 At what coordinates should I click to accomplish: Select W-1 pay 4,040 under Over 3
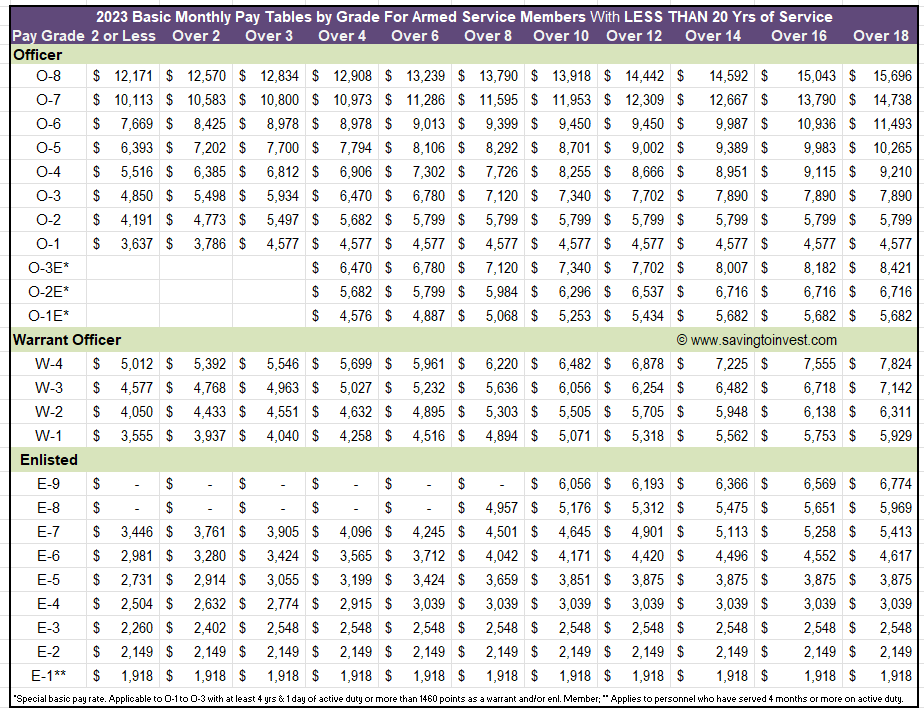click(283, 436)
